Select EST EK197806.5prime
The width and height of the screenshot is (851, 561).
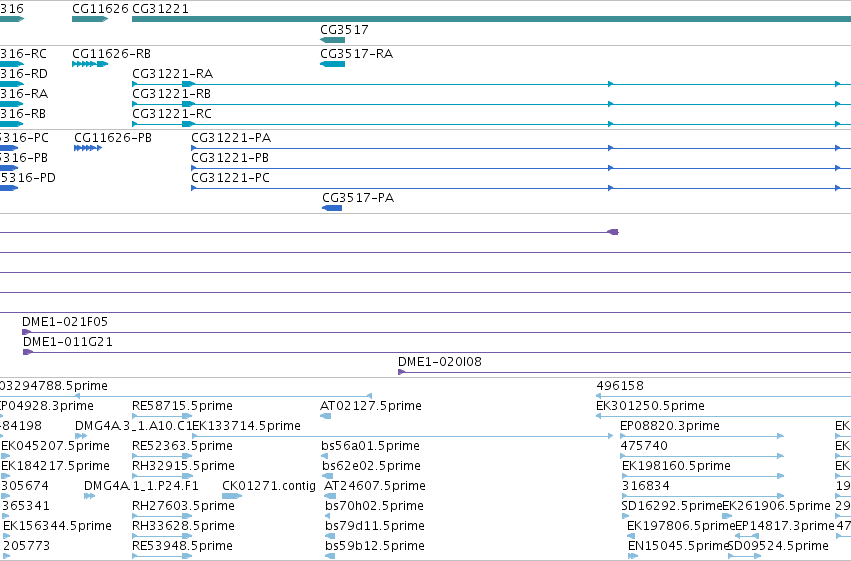pos(681,526)
